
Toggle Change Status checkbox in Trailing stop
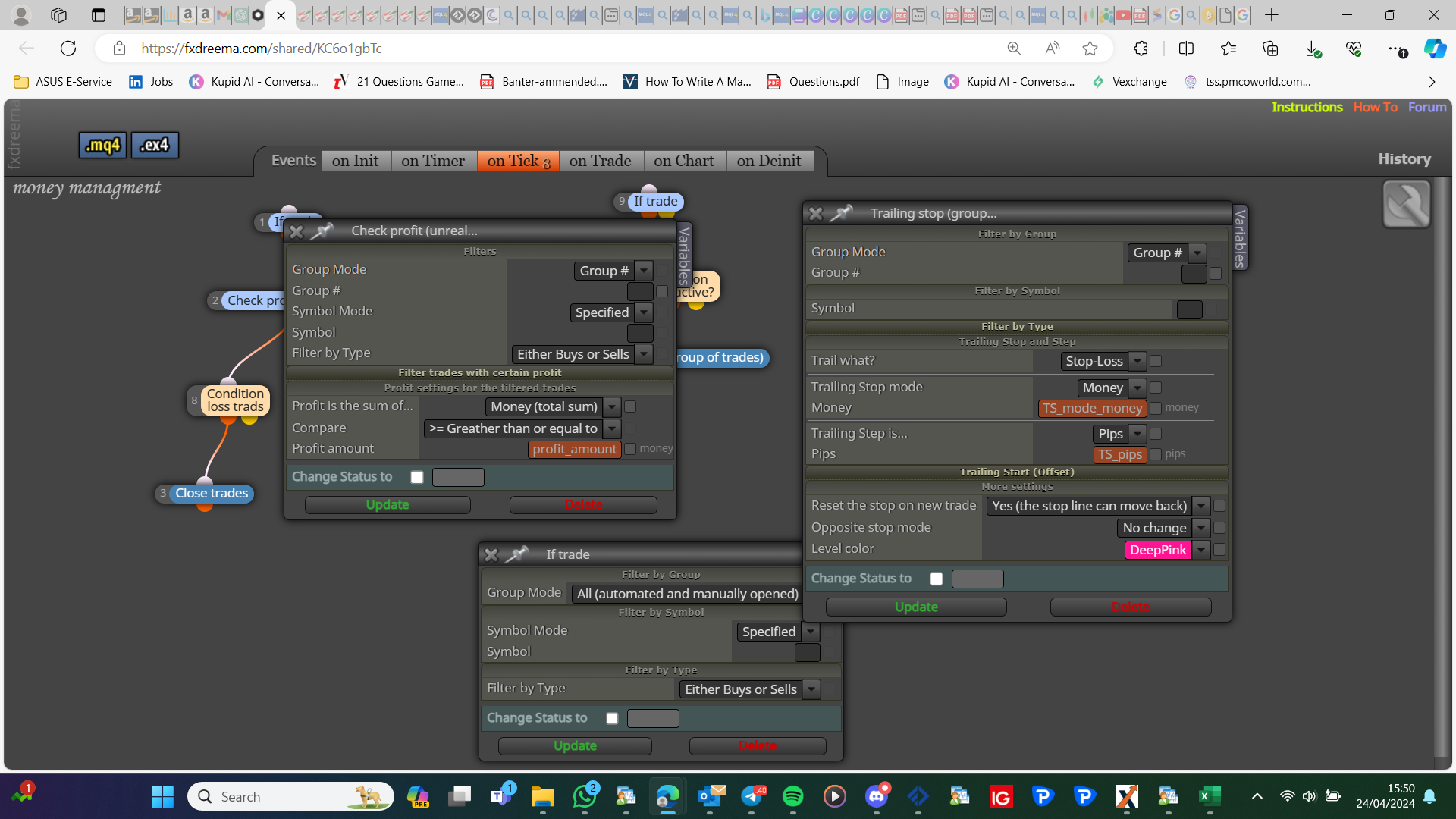click(937, 579)
